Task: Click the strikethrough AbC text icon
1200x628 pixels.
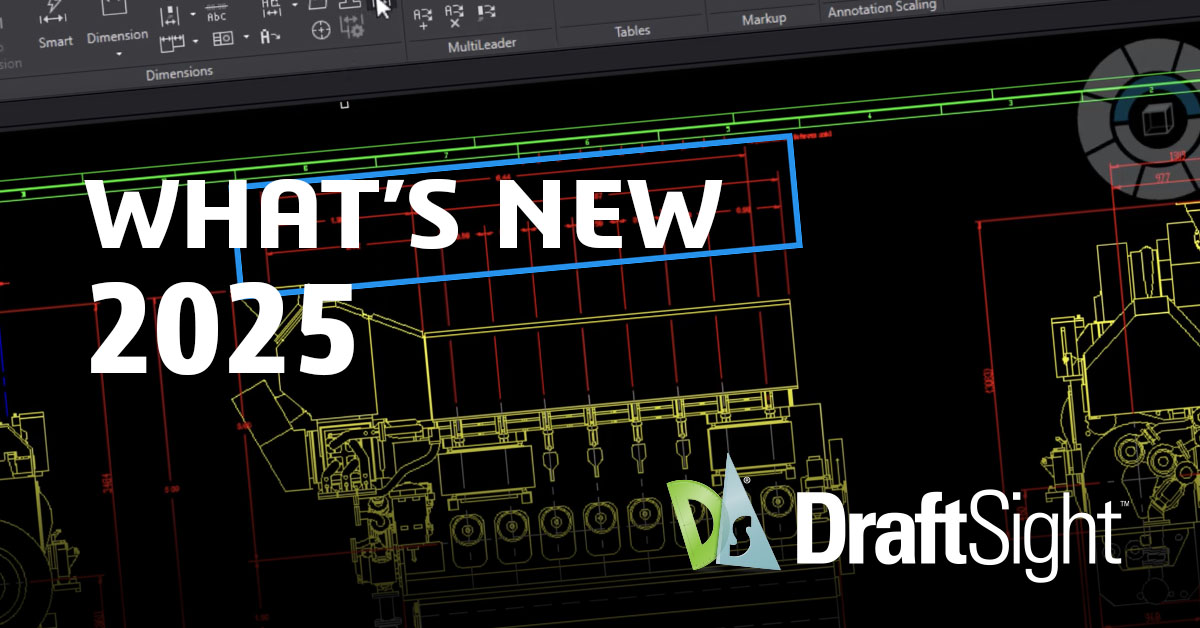Action: pos(216,15)
